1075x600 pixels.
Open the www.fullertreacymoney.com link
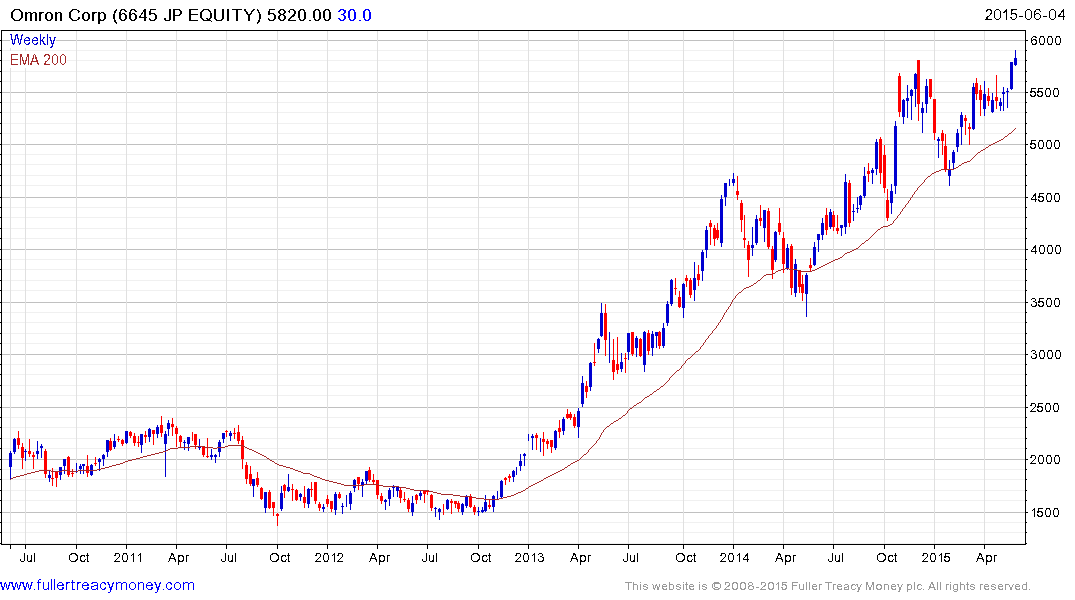click(97, 585)
